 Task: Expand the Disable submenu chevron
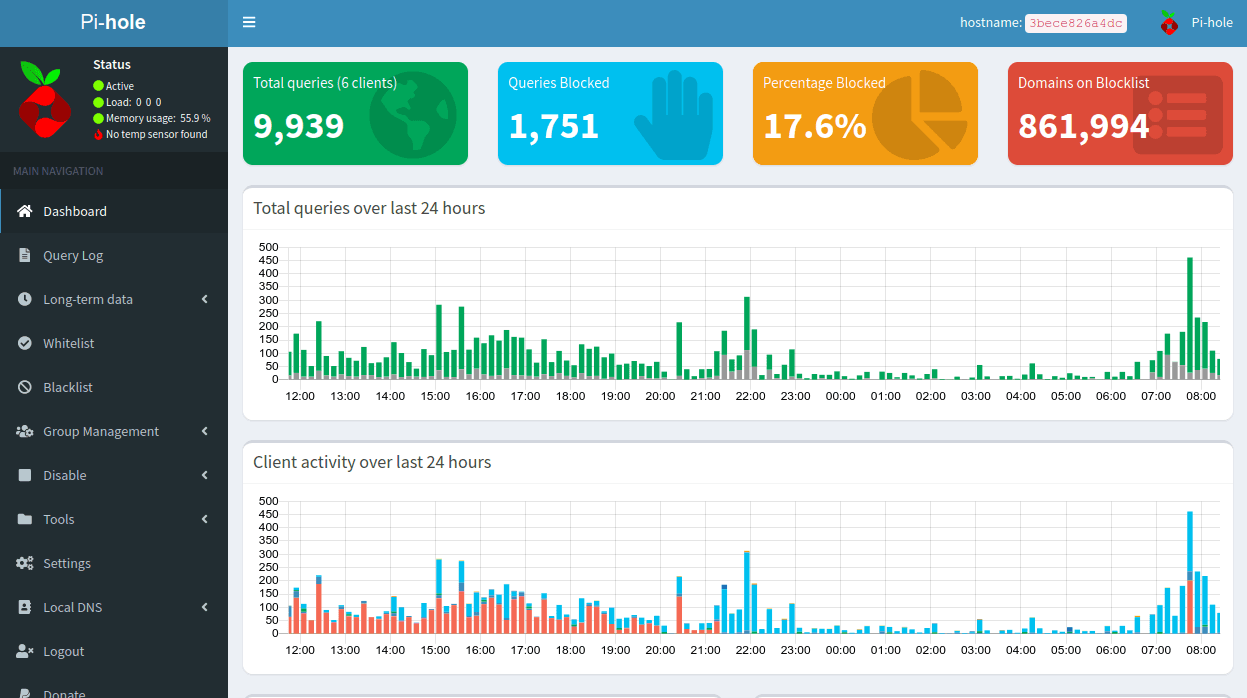(204, 475)
